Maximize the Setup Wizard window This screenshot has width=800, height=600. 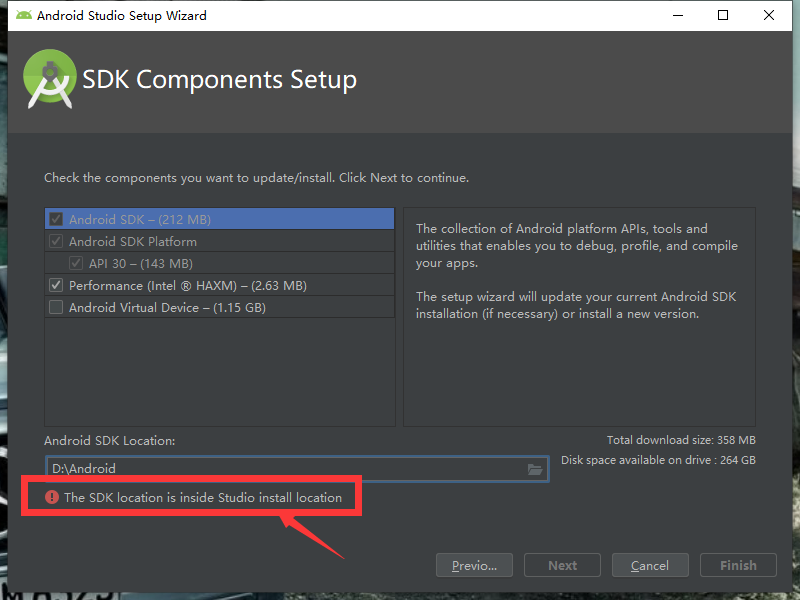(723, 15)
